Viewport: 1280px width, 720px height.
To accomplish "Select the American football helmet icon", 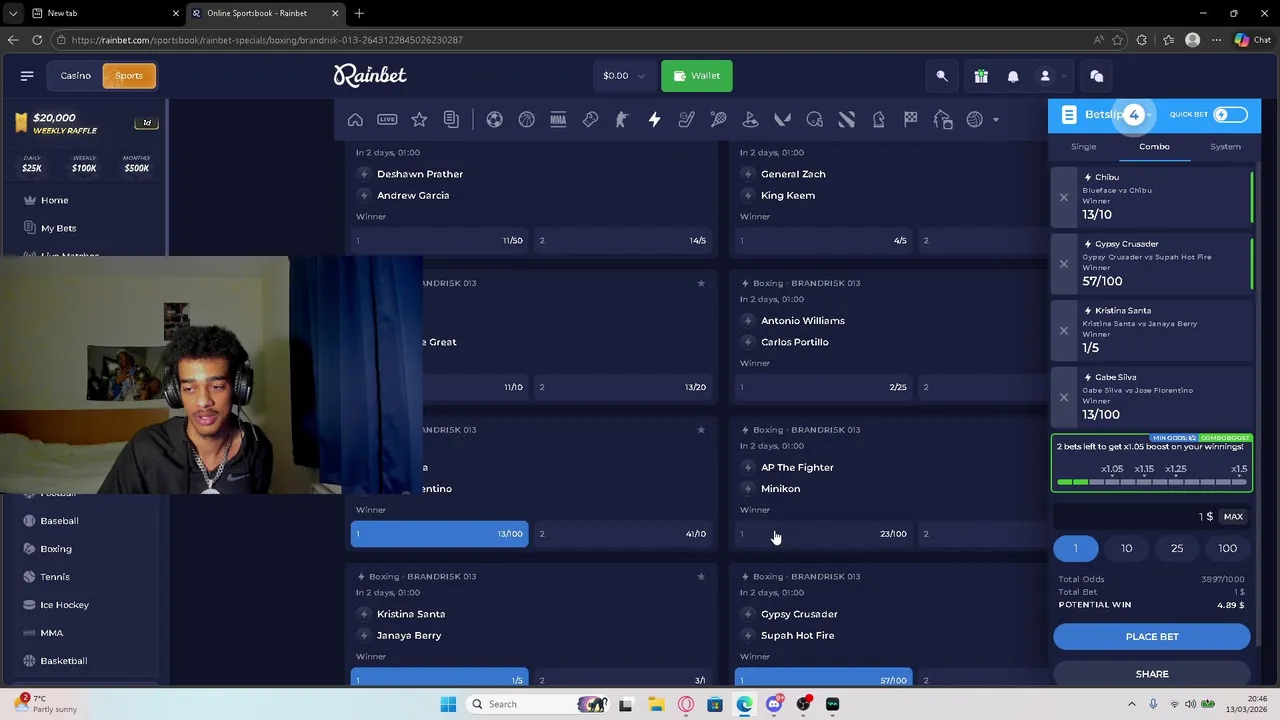I will tap(814, 120).
